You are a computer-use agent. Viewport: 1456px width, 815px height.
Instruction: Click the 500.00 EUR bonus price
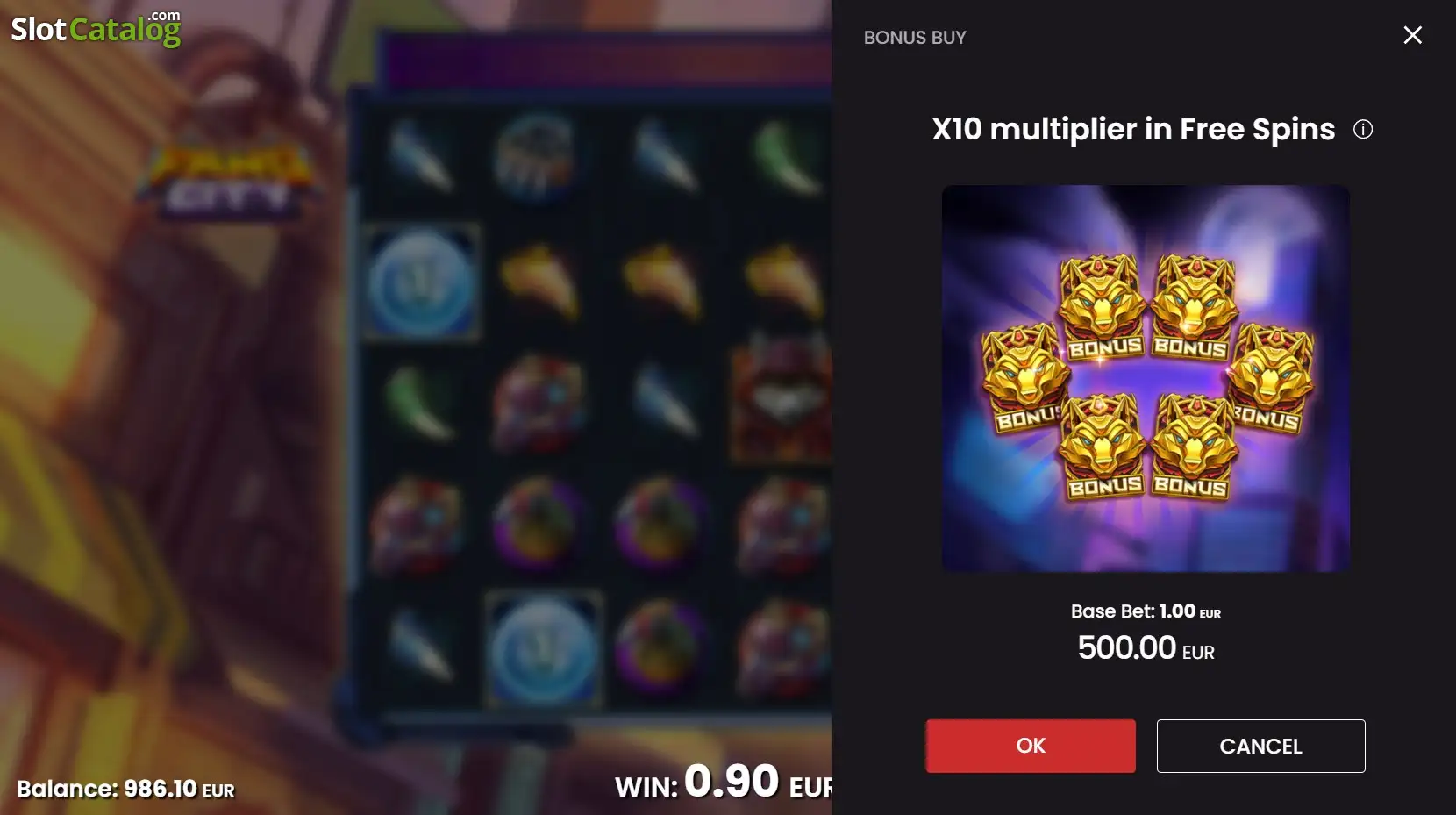point(1146,648)
